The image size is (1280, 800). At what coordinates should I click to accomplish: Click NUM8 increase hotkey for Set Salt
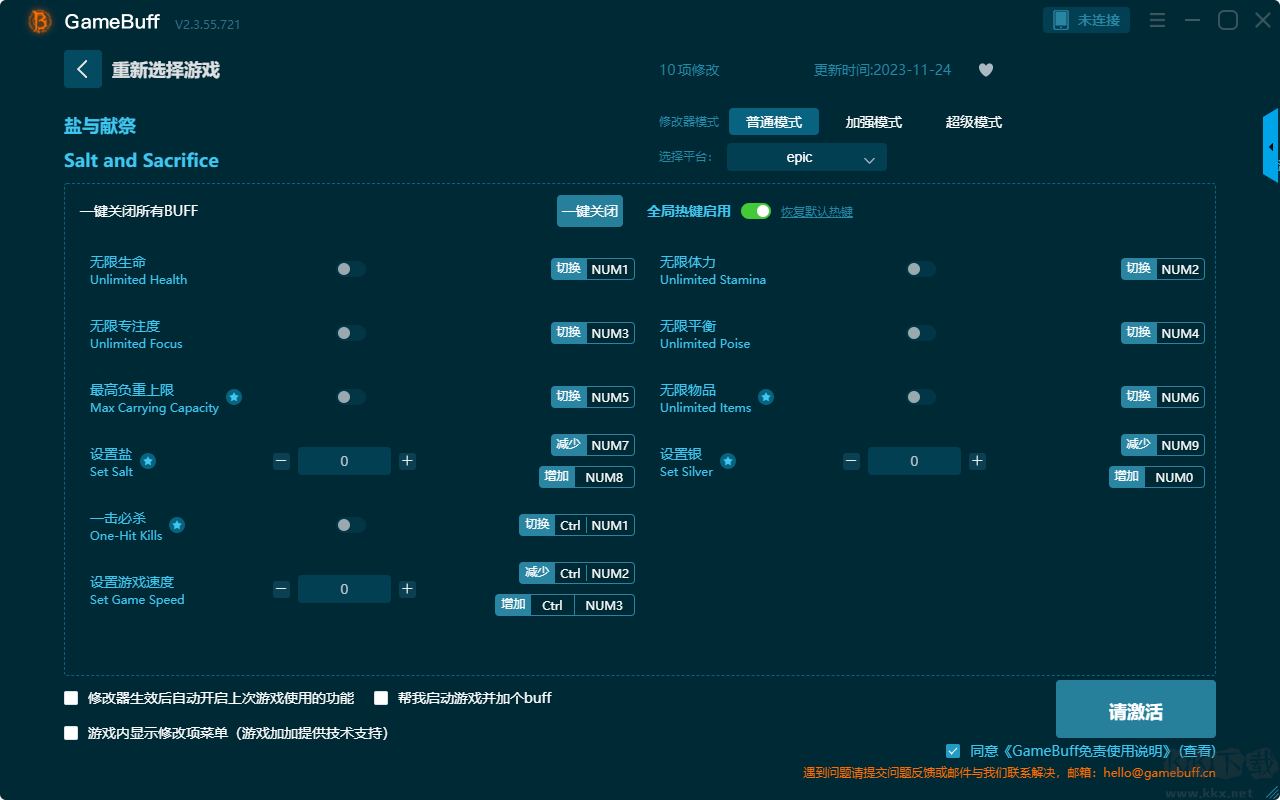pyautogui.click(x=587, y=477)
